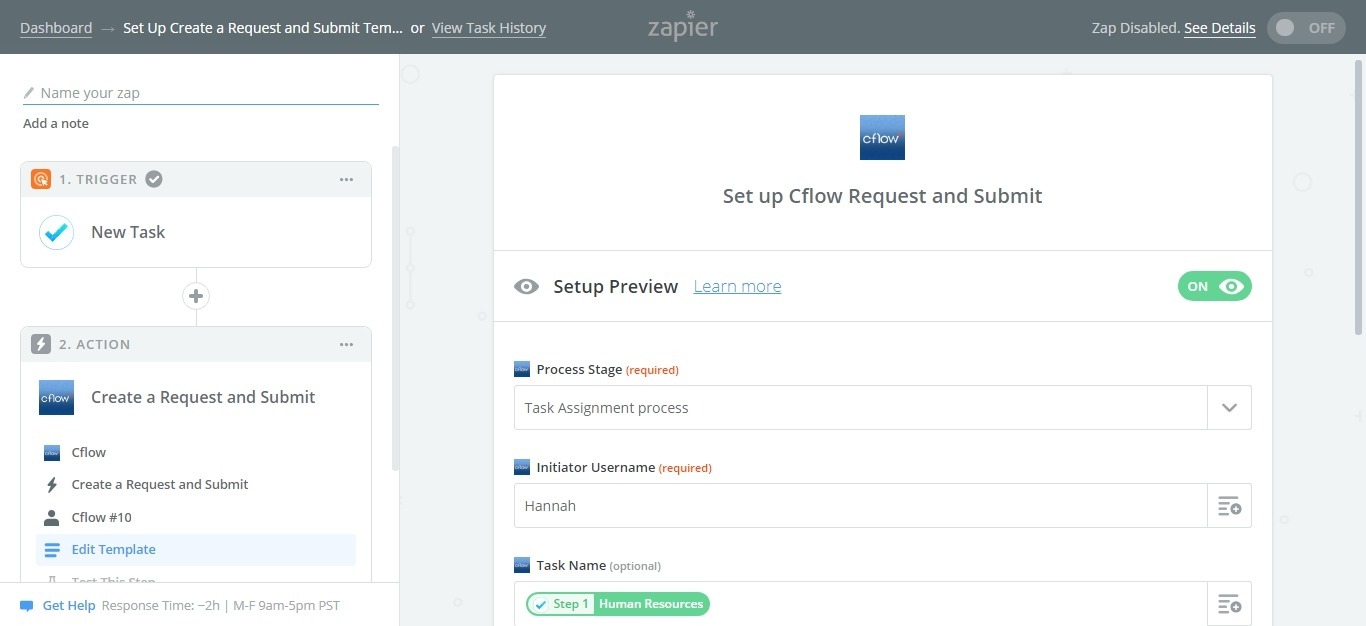Go to the Dashboard link
The image size is (1366, 626).
tap(56, 28)
